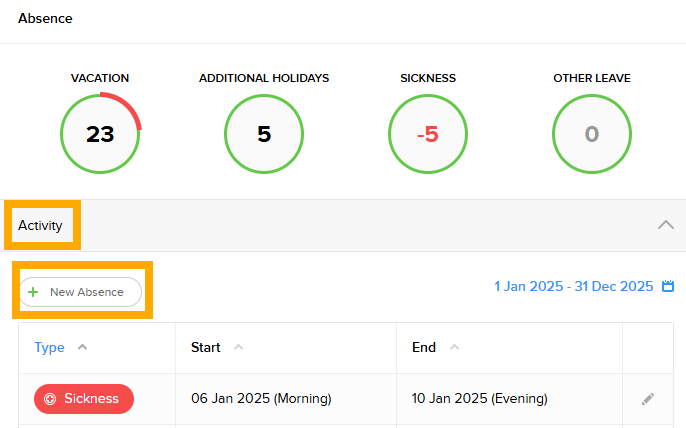Select the Additional Holidays circle showing 5
The height and width of the screenshot is (428, 686).
point(264,134)
